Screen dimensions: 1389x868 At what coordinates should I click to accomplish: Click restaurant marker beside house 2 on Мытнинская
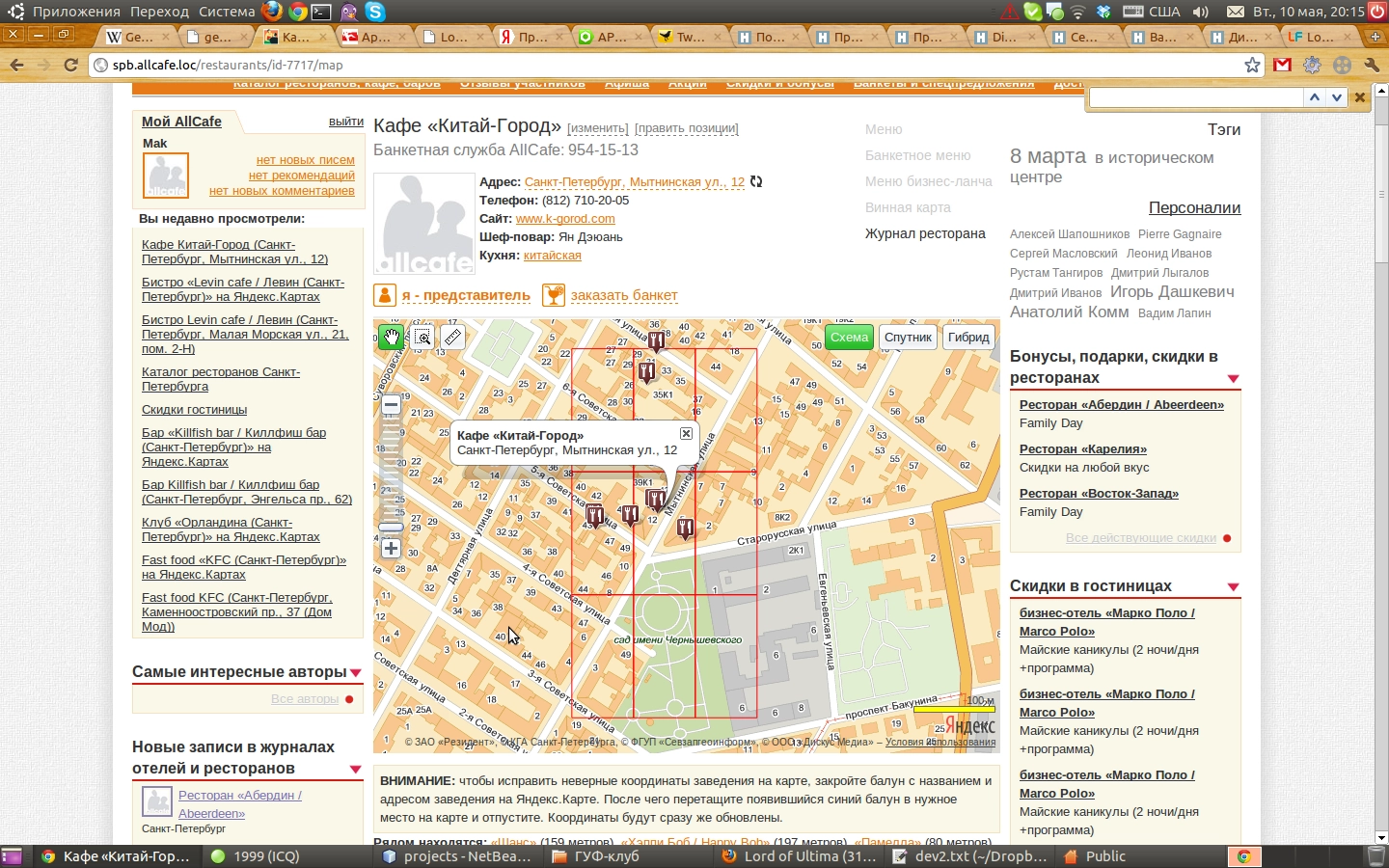pyautogui.click(x=685, y=529)
